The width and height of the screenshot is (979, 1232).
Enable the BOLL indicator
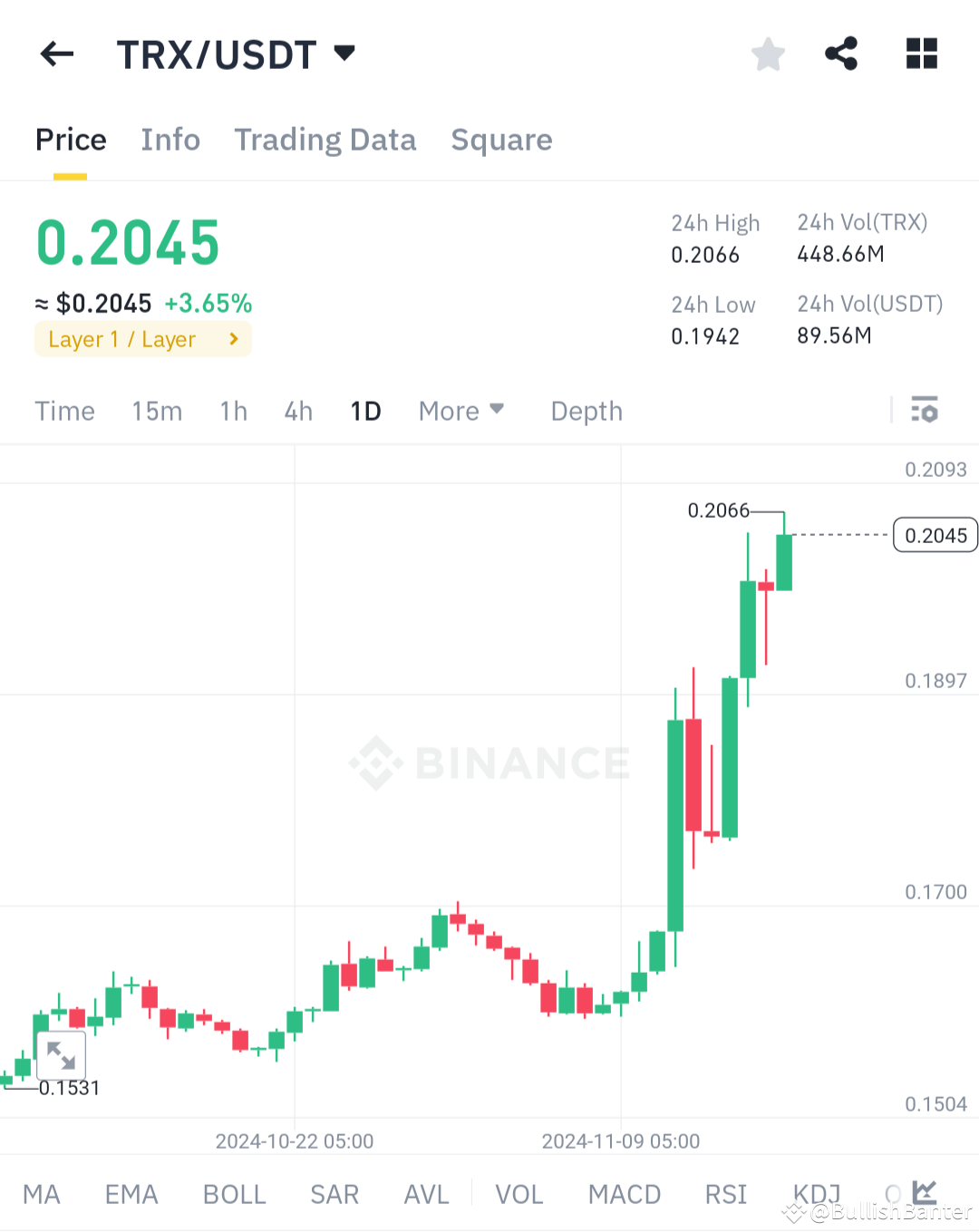tap(234, 1194)
